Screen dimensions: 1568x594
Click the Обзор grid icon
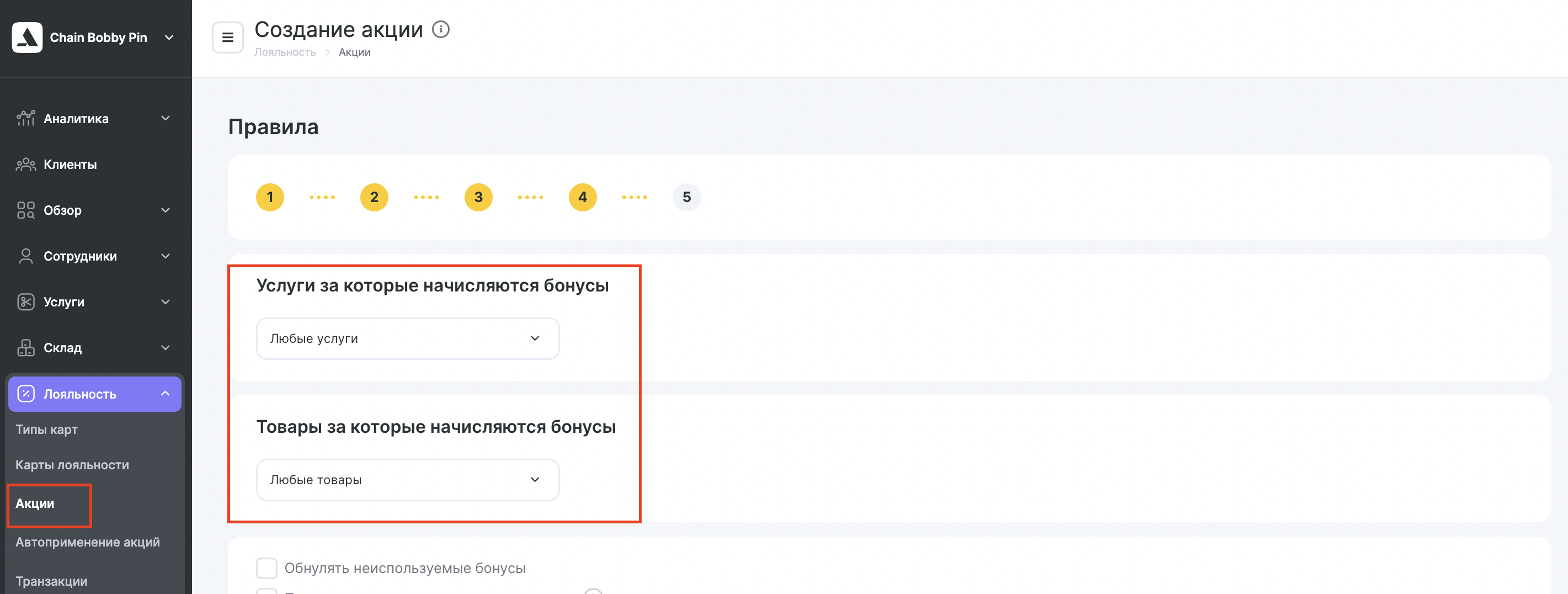[x=25, y=210]
